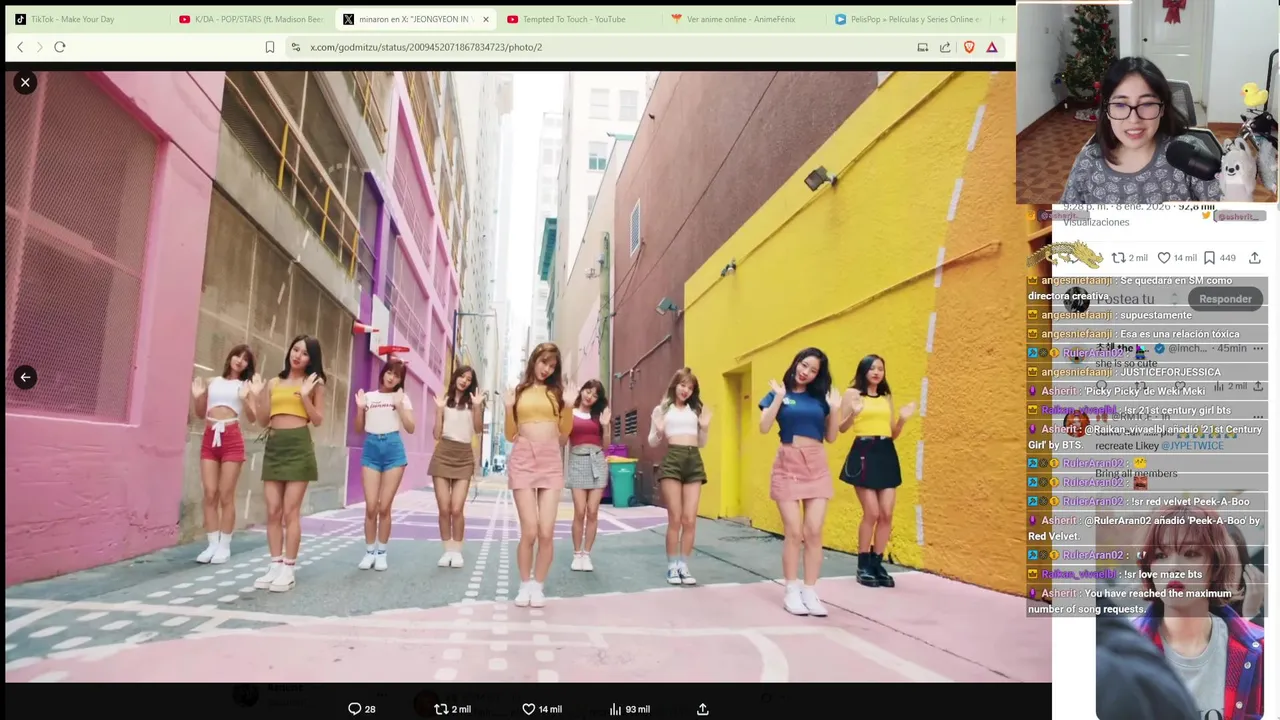Click the screen cast icon in the address bar
This screenshot has width=1280, height=720.
pyautogui.click(x=922, y=47)
